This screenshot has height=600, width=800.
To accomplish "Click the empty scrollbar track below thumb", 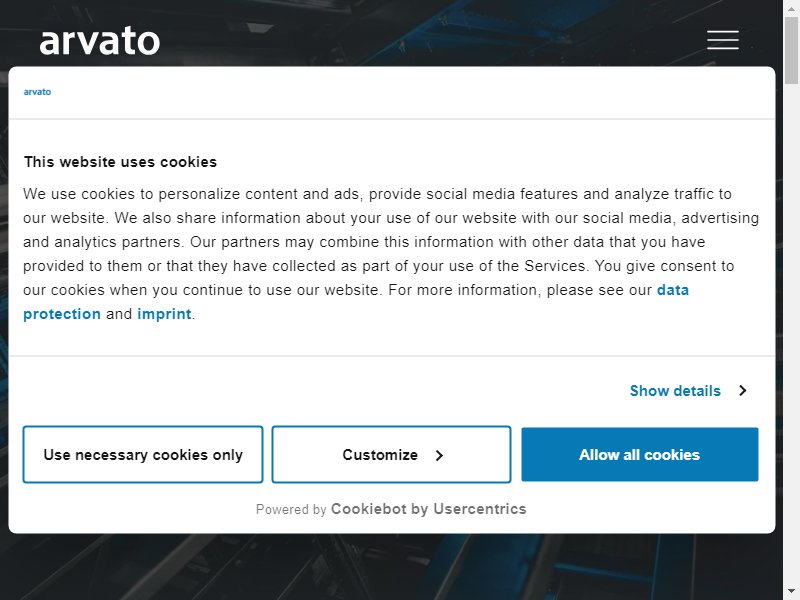I will point(791,332).
